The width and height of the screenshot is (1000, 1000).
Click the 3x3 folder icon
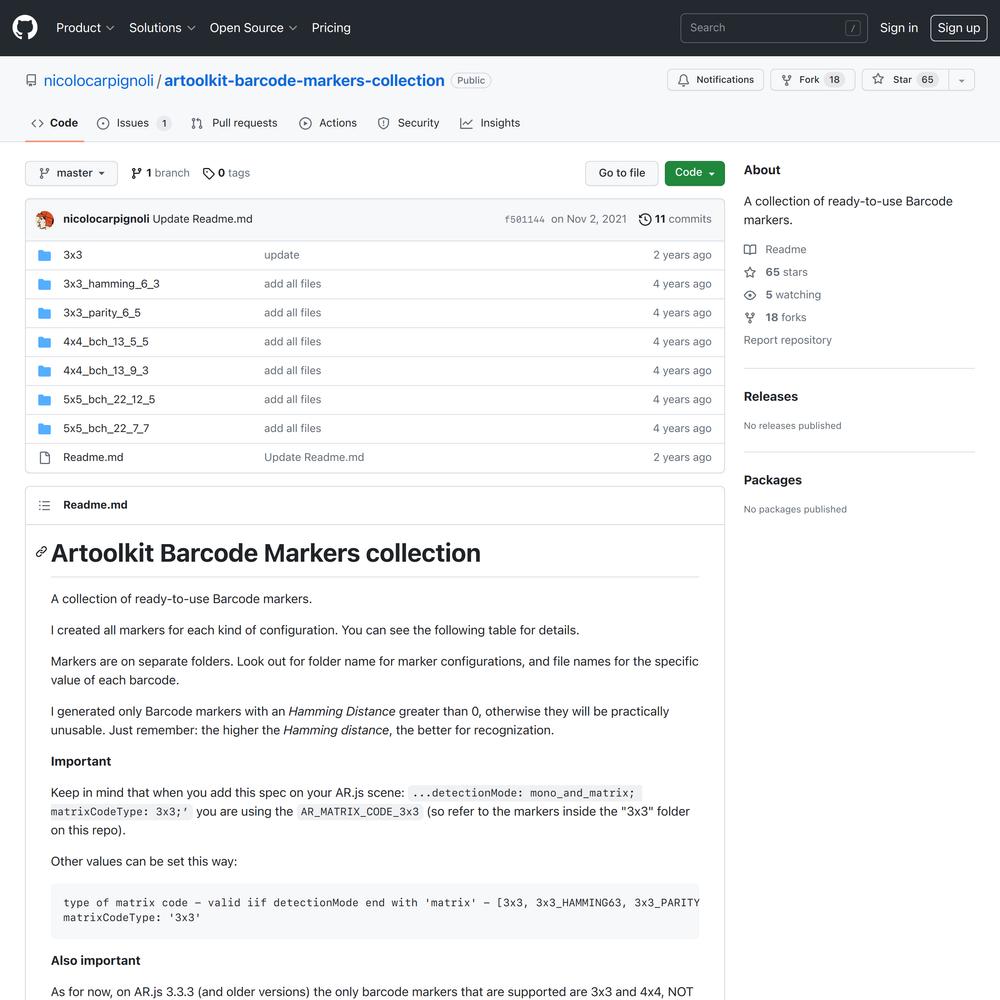pyautogui.click(x=45, y=255)
